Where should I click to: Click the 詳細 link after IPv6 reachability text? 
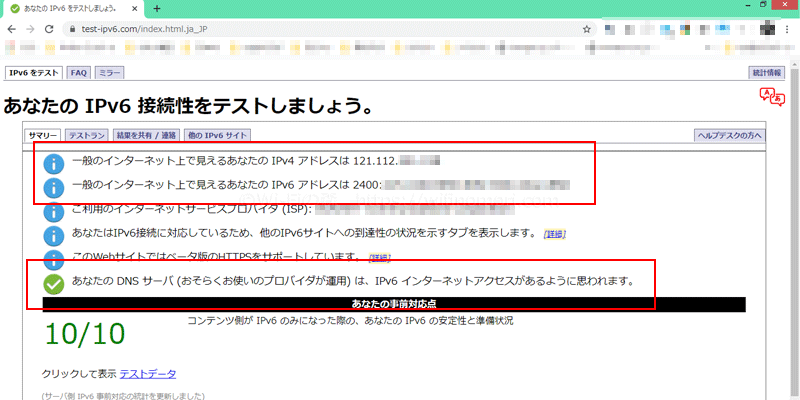[555, 234]
